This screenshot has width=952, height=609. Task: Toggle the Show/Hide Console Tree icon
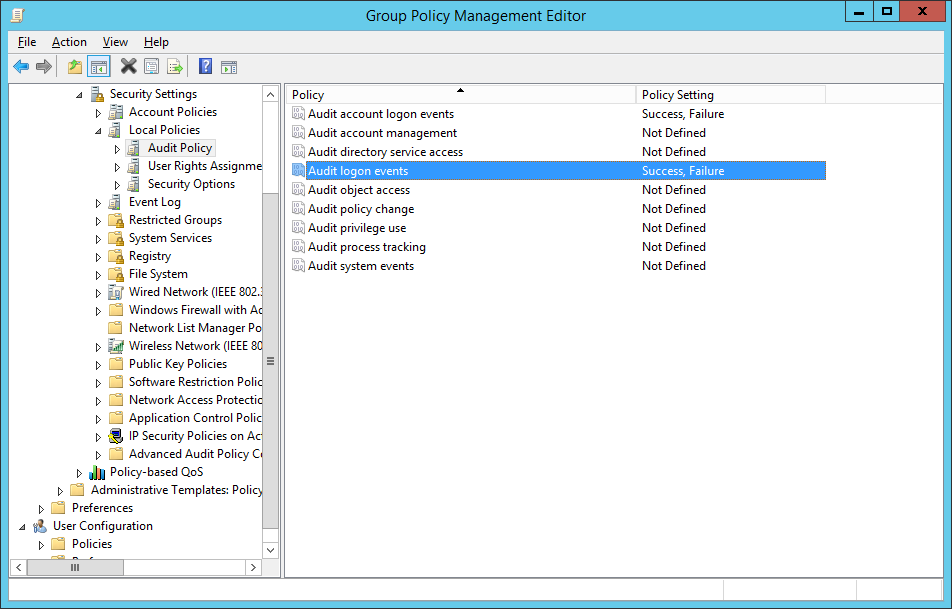click(98, 66)
